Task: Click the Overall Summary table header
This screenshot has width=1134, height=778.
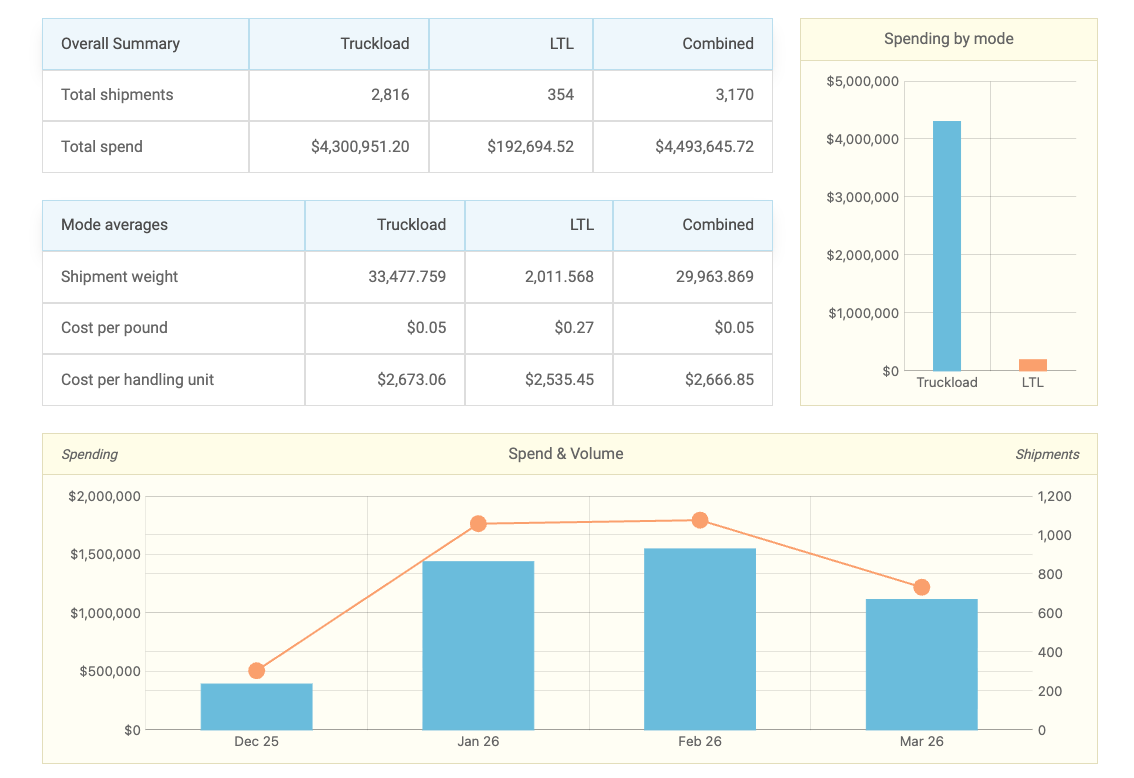Action: 120,44
